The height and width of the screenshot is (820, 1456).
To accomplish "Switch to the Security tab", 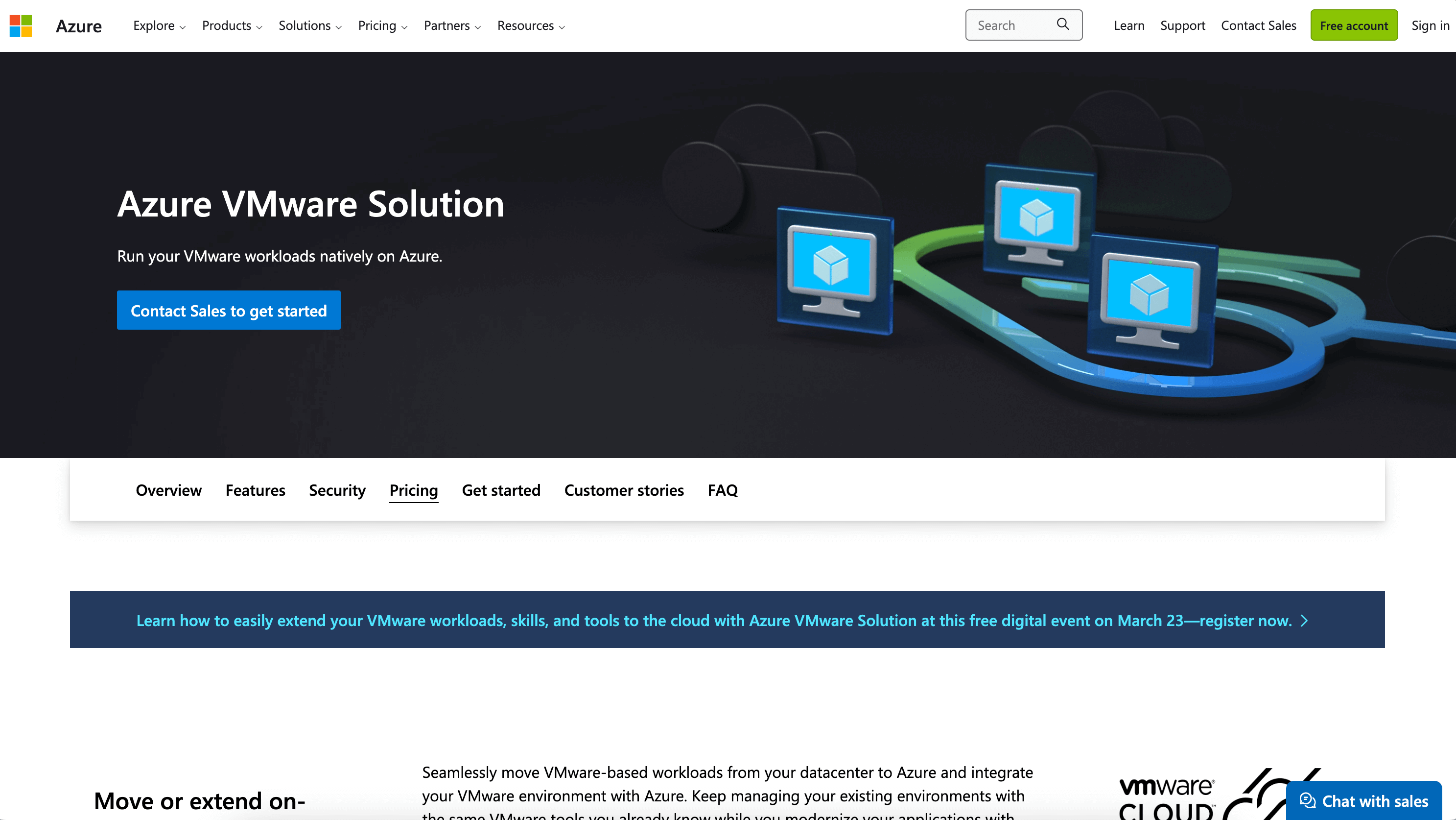I will pyautogui.click(x=337, y=490).
